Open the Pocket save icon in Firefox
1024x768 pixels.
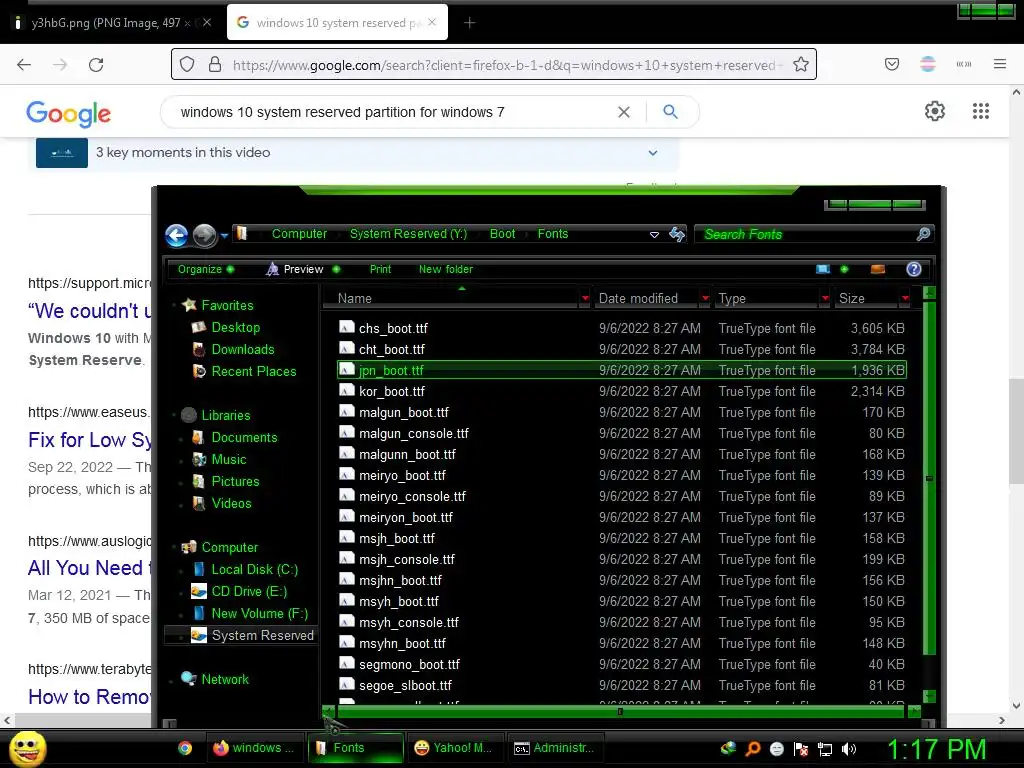tap(891, 64)
